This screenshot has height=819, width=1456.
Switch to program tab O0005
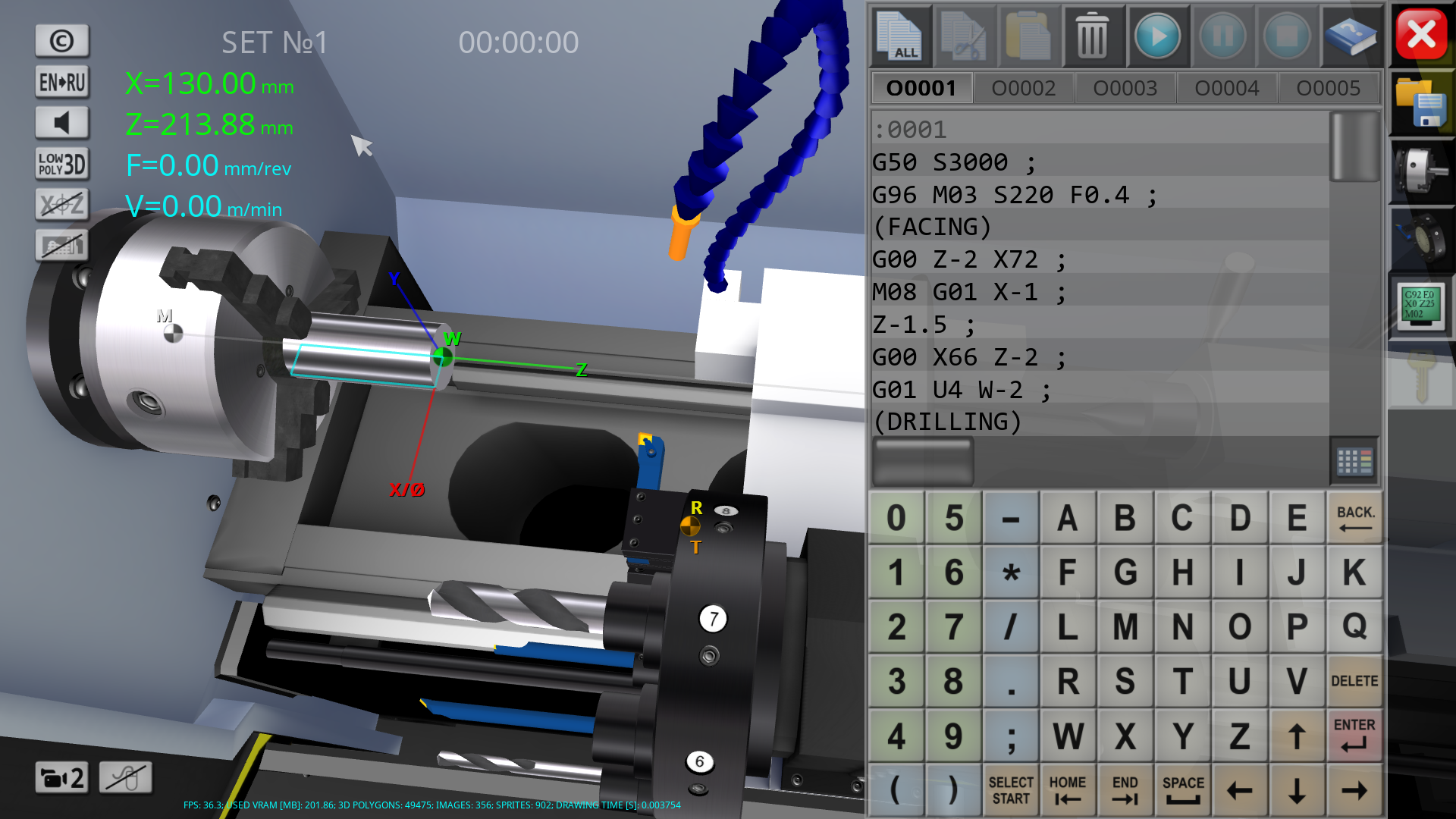click(x=1328, y=88)
